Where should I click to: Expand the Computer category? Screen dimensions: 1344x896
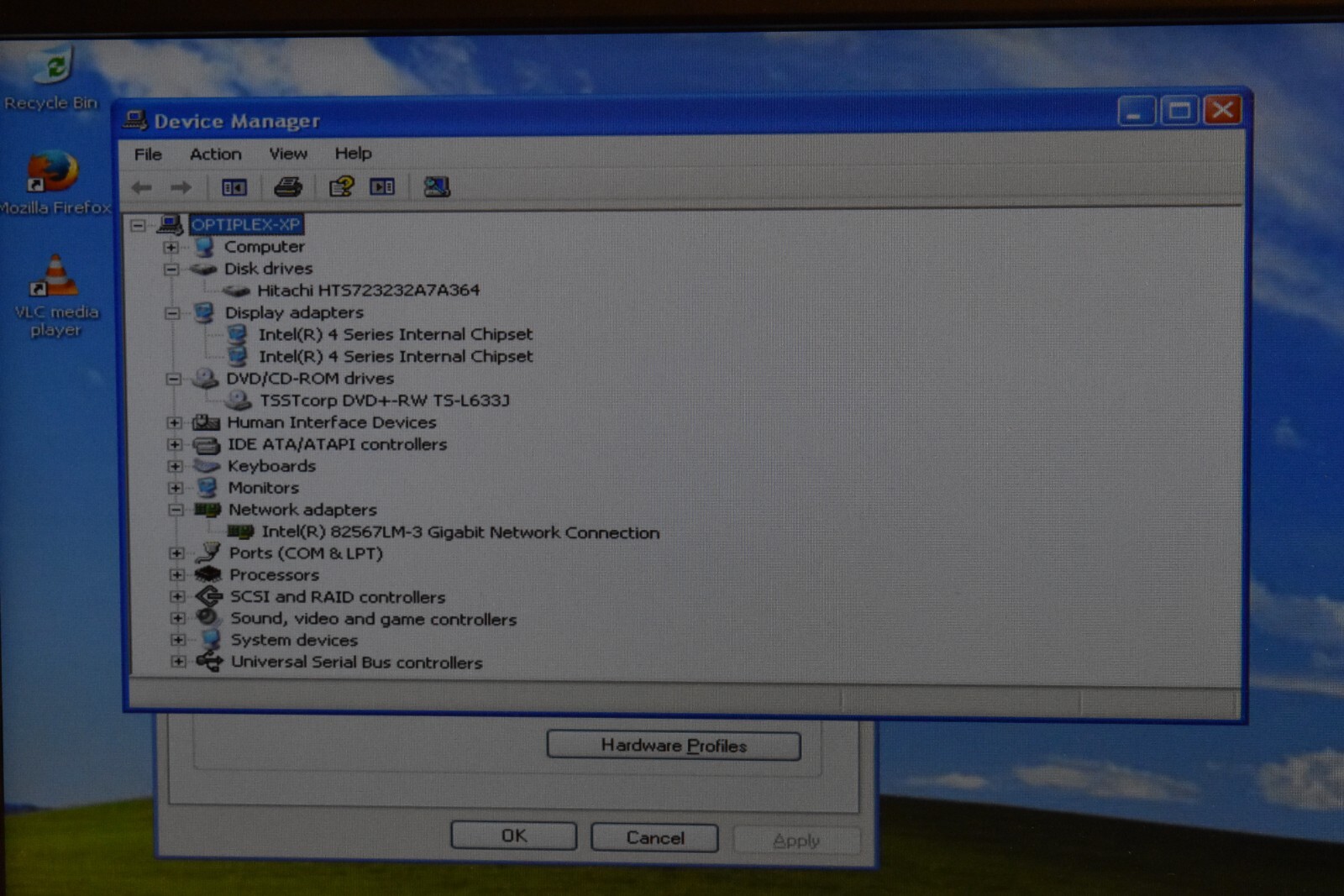[x=171, y=247]
